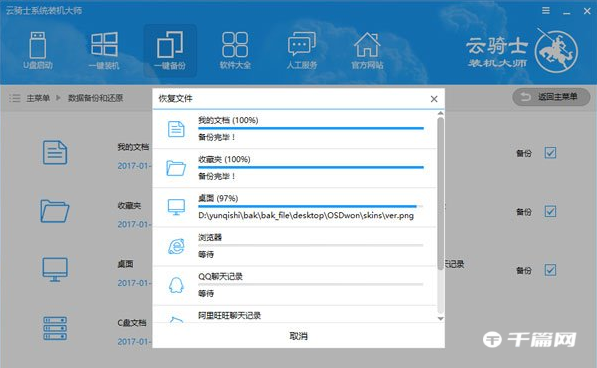Screen dimensions: 597x368
Task: Go to the 官方网站 home icon
Action: (367, 51)
